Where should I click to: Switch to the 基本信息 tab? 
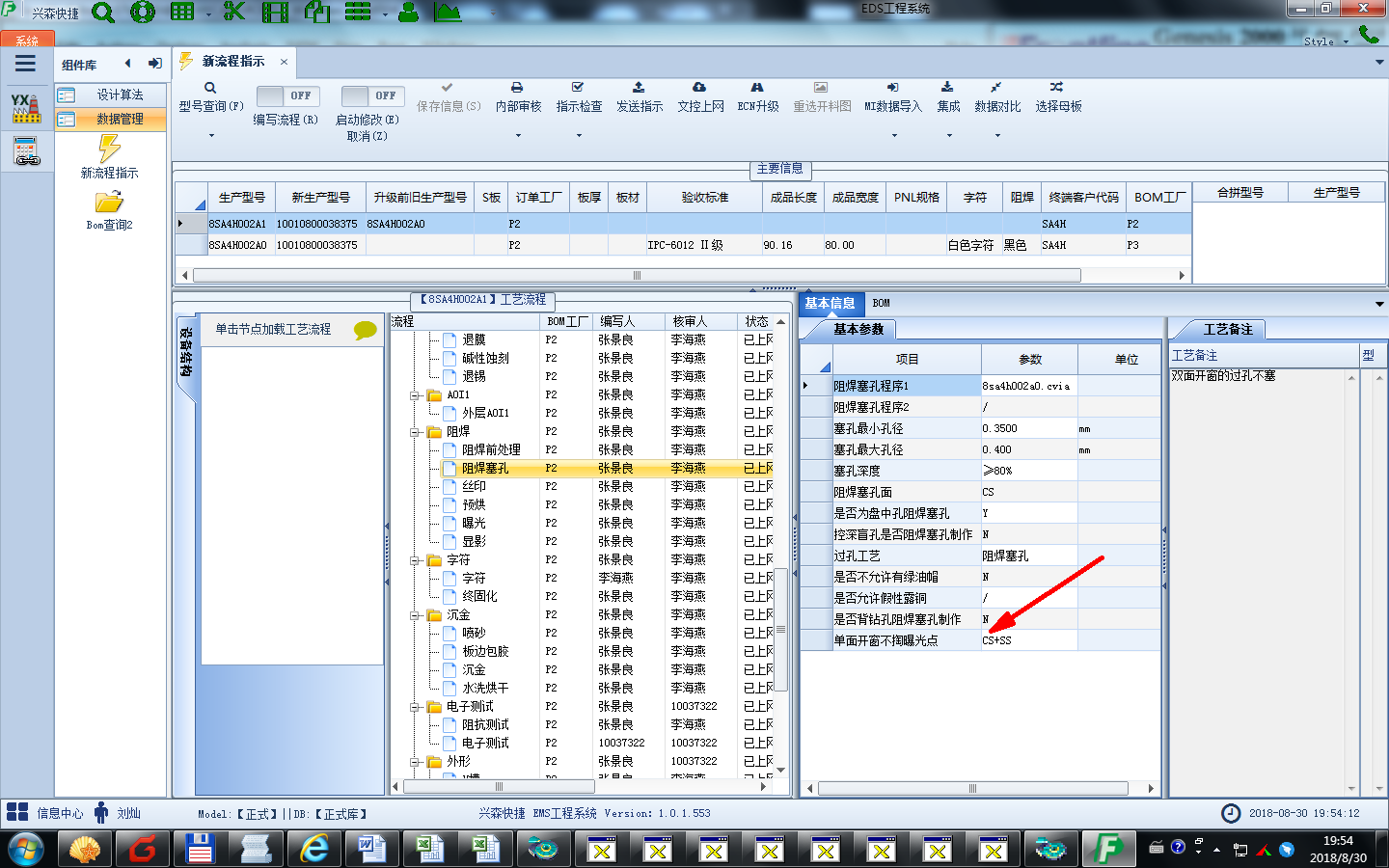pyautogui.click(x=830, y=303)
